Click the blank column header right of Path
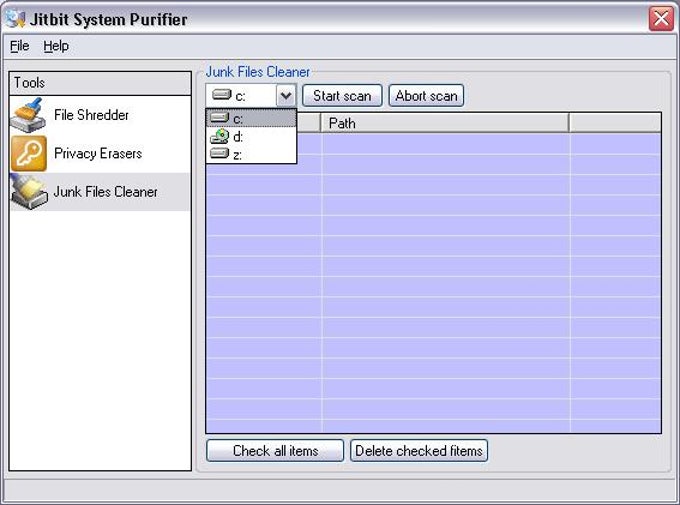This screenshot has width=680, height=505. point(615,123)
